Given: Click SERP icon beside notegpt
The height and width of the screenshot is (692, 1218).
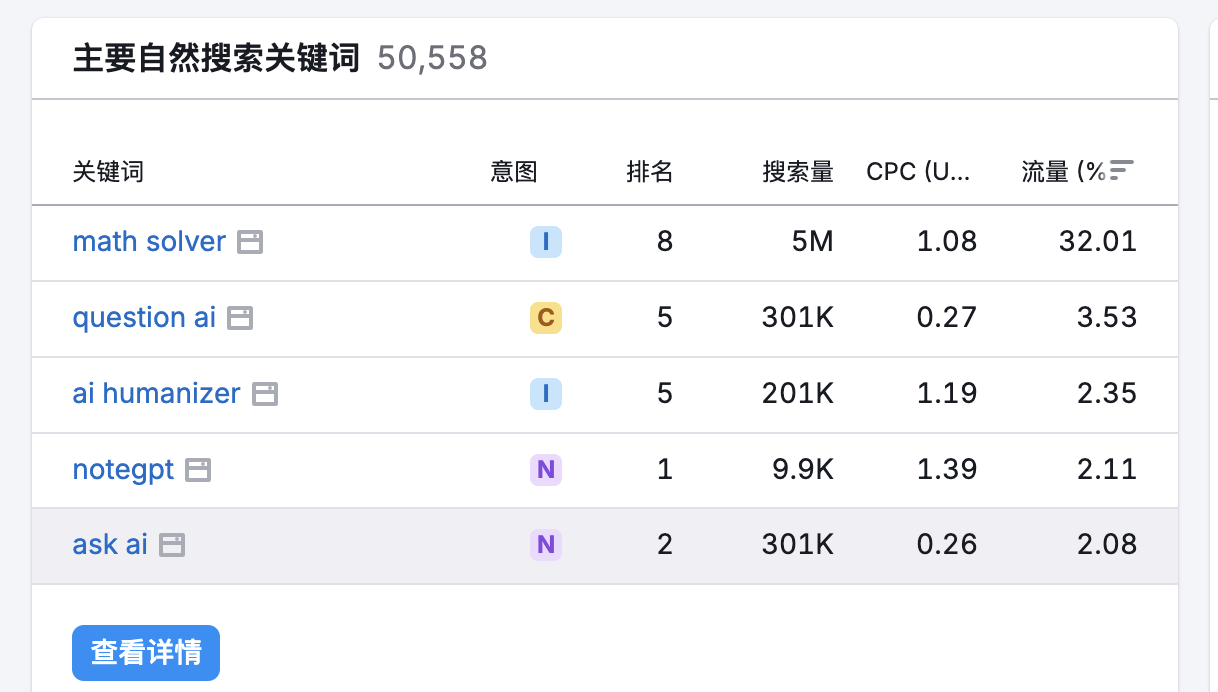Looking at the screenshot, I should 198,470.
